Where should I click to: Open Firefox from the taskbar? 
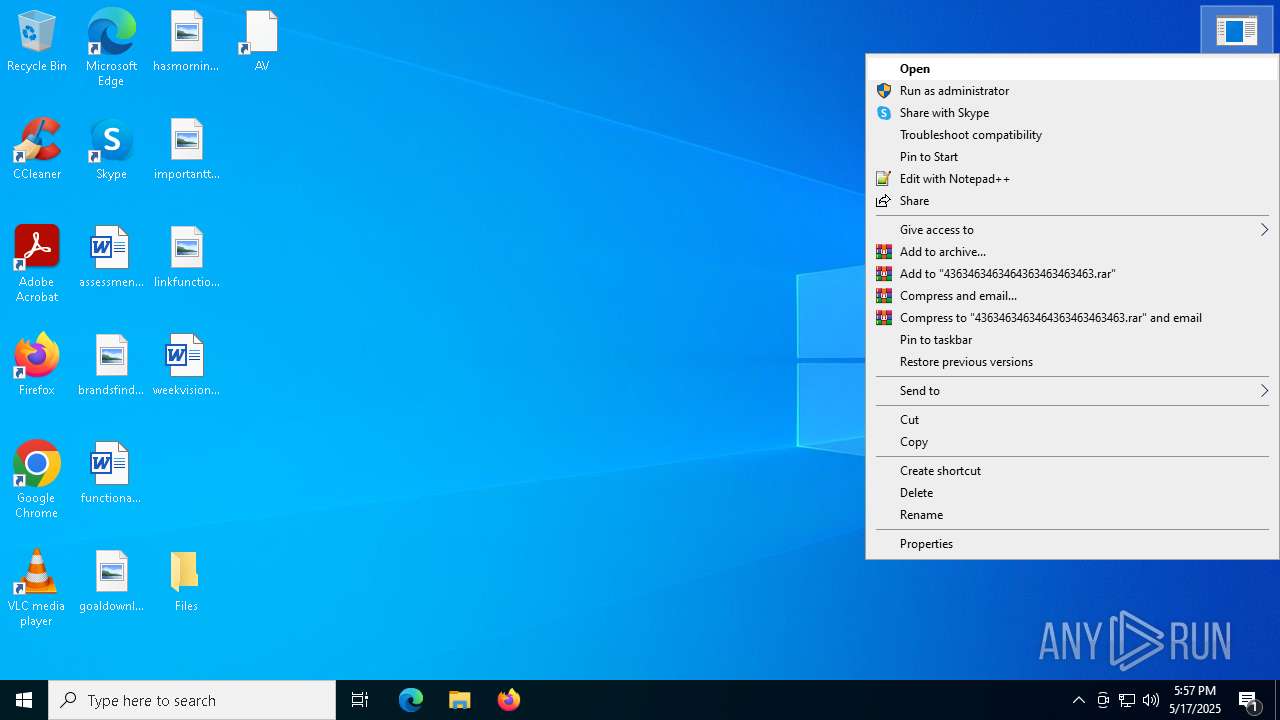509,700
